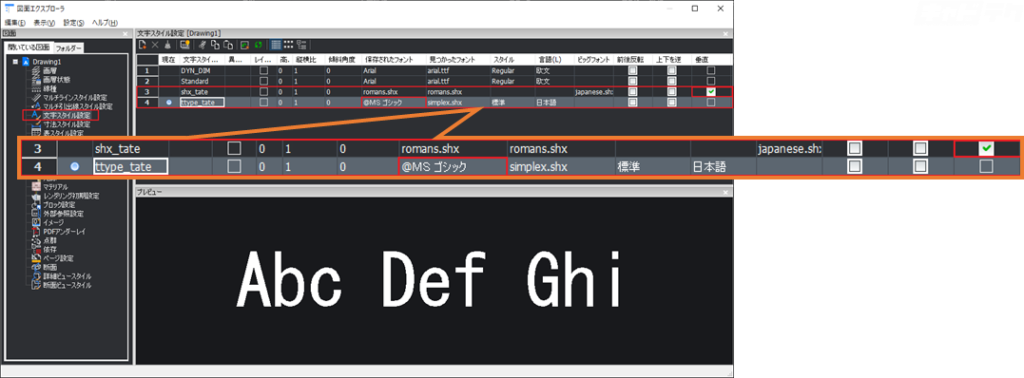Viewport: 1024px width, 378px height.
Task: Toggle 垂直 checkbox for DYN_DIM row
Action: 711,71
